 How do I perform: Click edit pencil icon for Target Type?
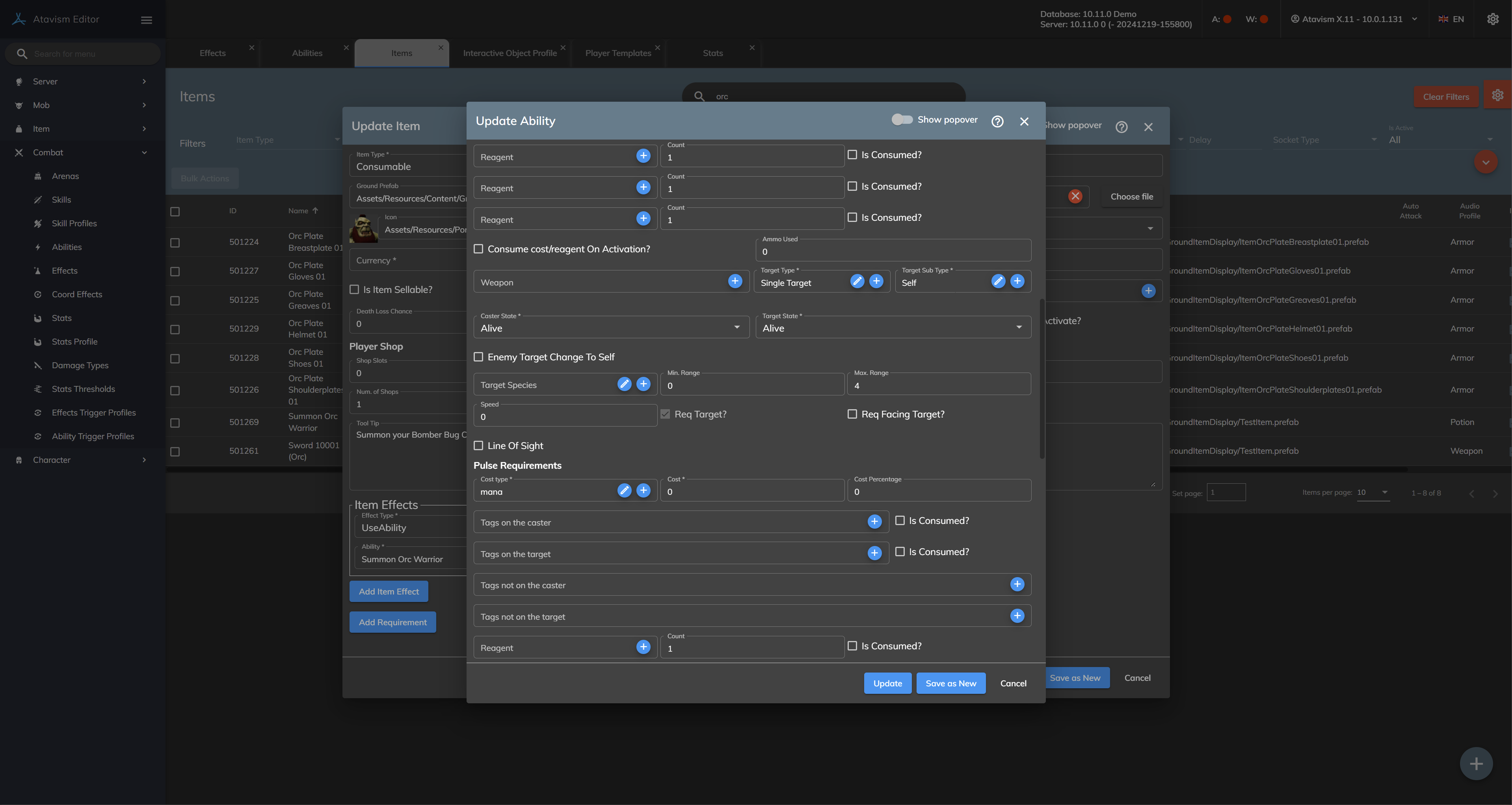(857, 281)
